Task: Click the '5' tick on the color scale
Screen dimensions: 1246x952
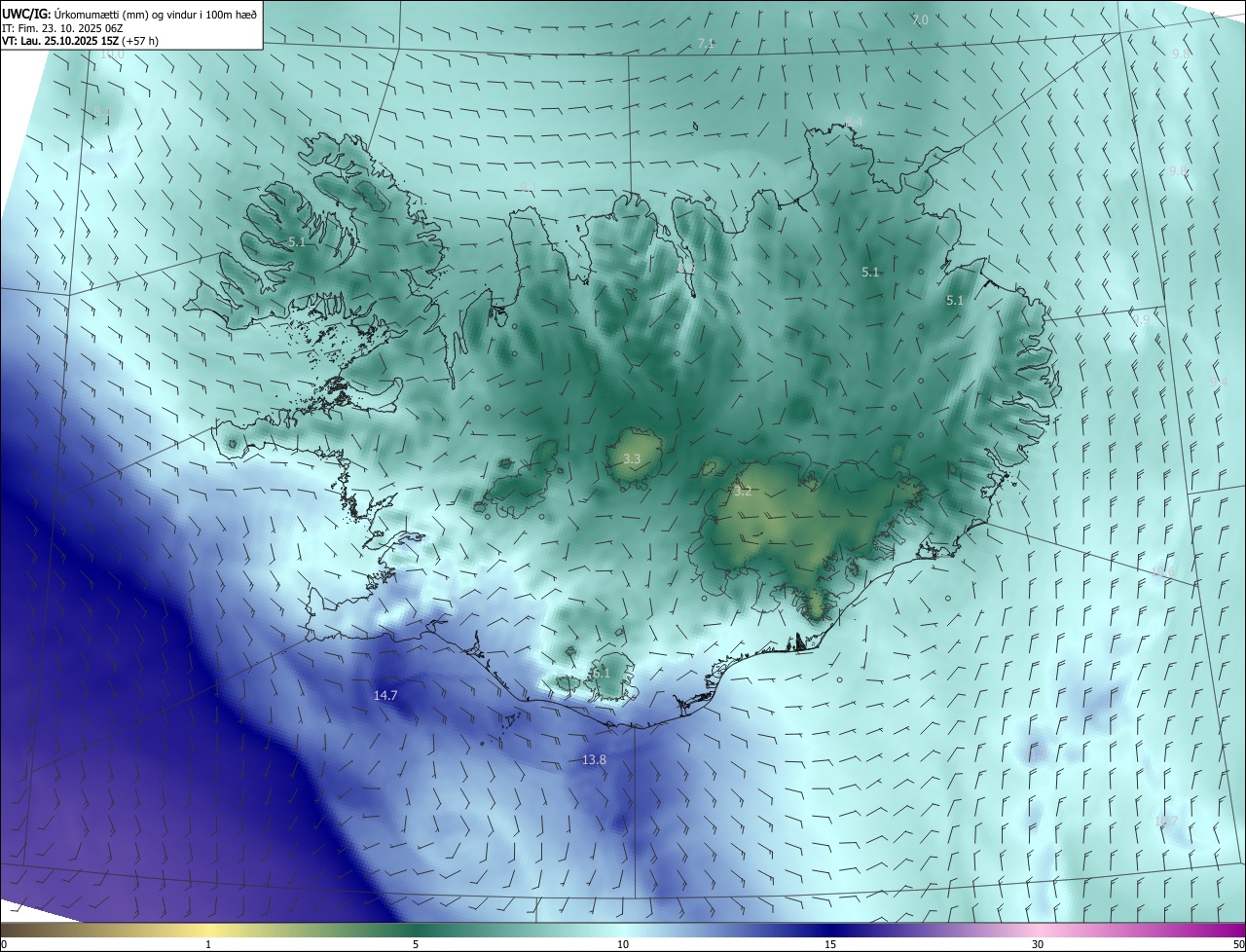Action: pos(416,944)
